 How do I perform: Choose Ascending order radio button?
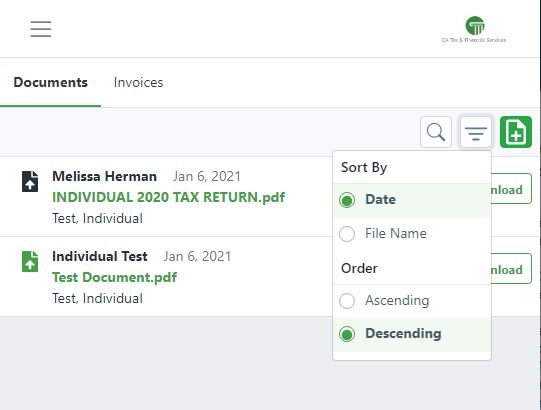[347, 301]
